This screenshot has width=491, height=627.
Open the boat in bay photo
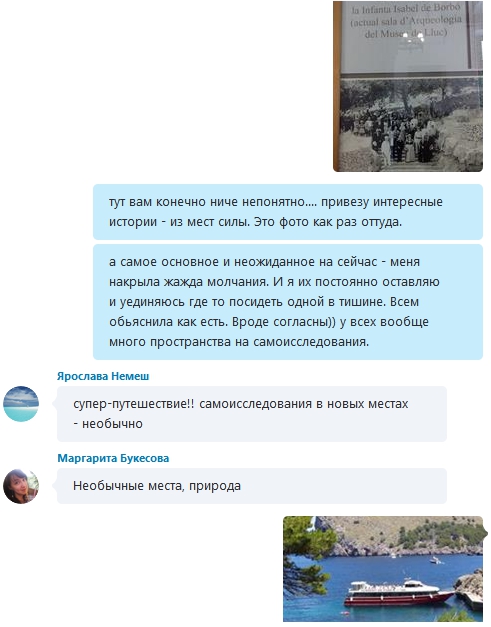tap(383, 569)
